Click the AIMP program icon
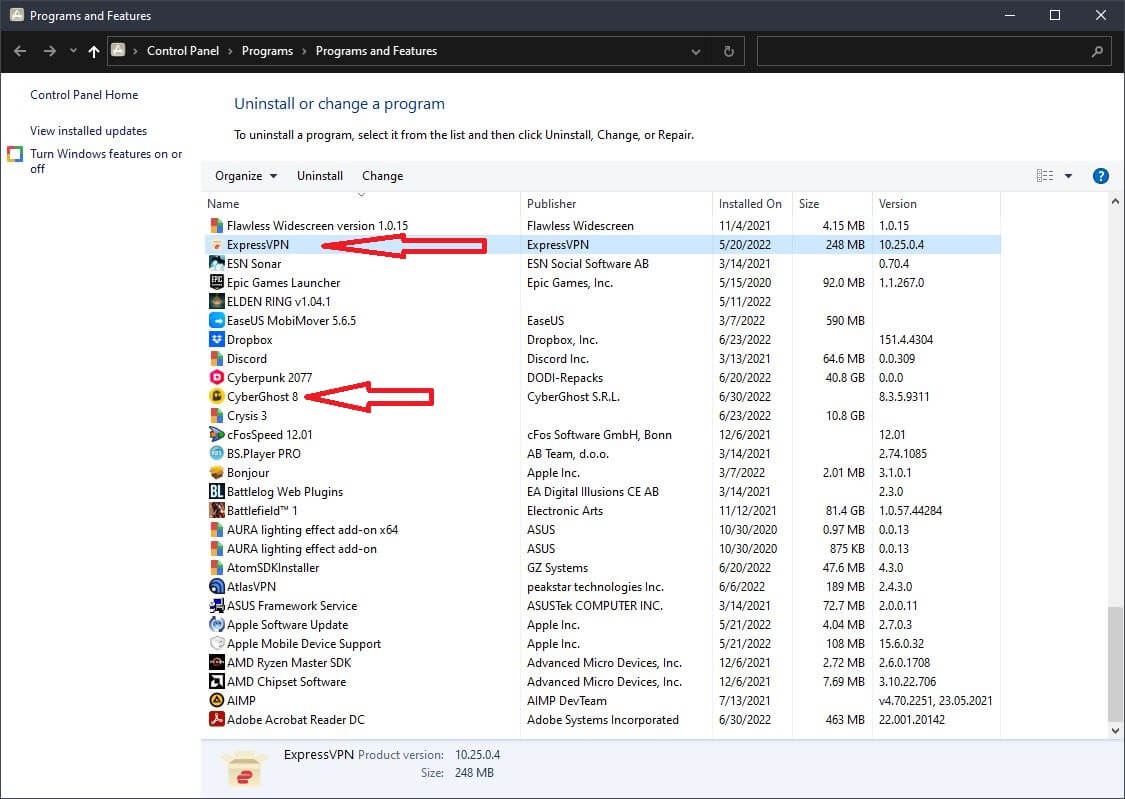 pyautogui.click(x=216, y=701)
